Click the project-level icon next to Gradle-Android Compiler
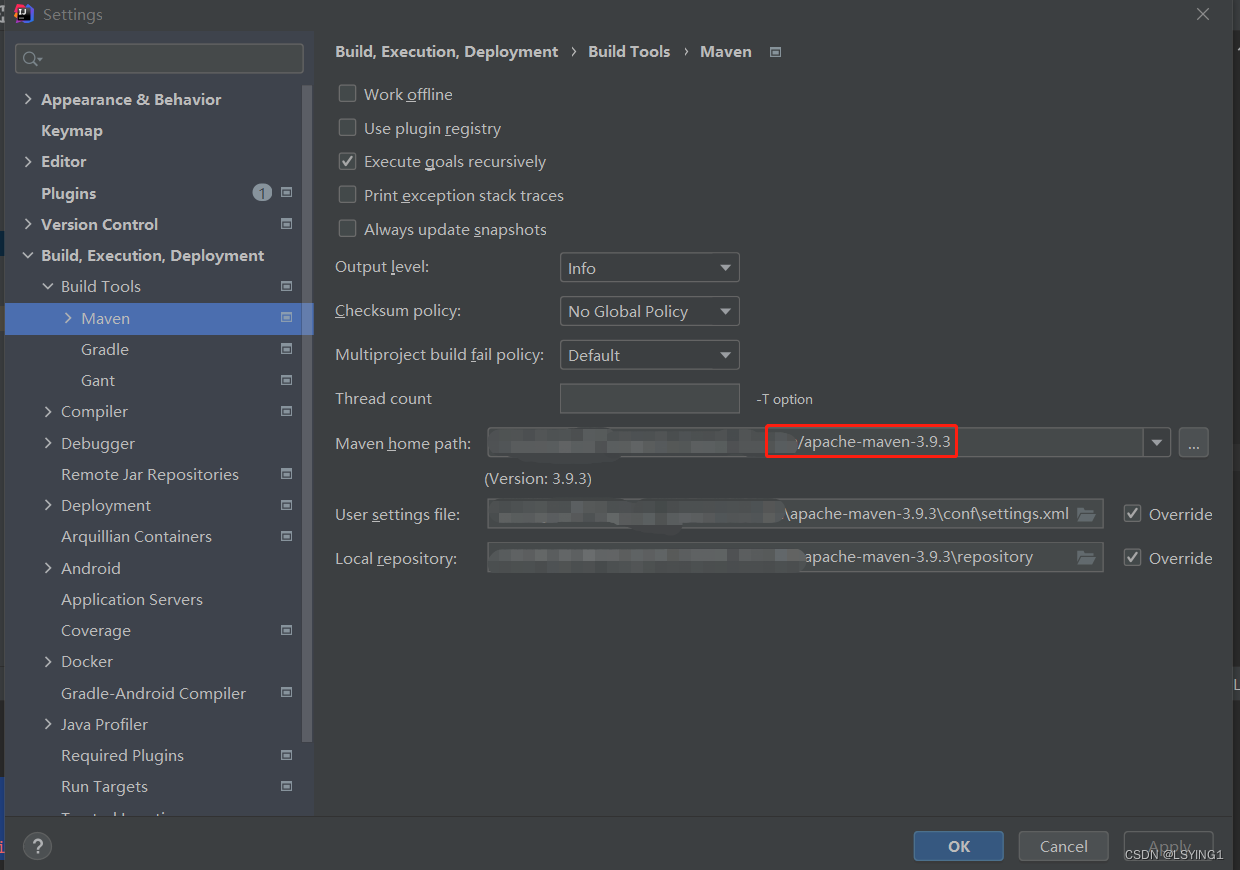1240x870 pixels. click(x=287, y=693)
